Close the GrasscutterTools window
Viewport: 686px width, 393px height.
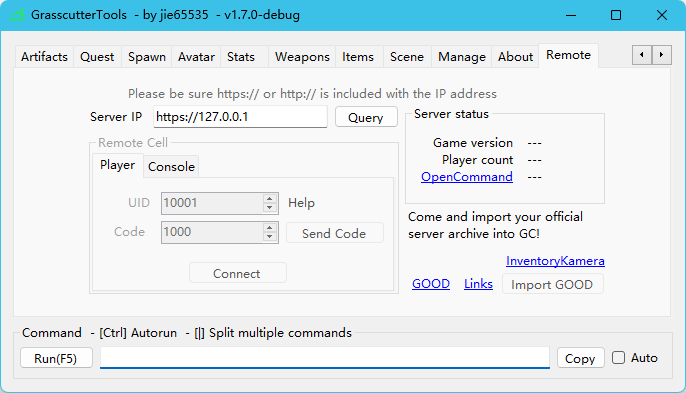(662, 15)
